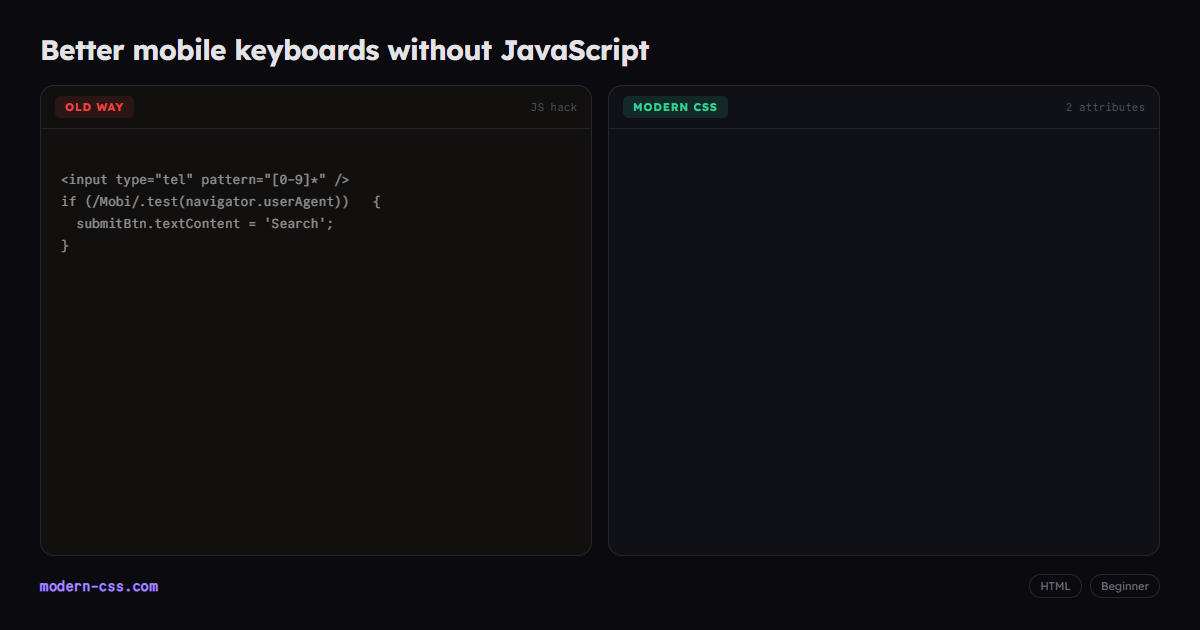The width and height of the screenshot is (1200, 630).
Task: Click the "2 attributes" label
Action: 1105,107
